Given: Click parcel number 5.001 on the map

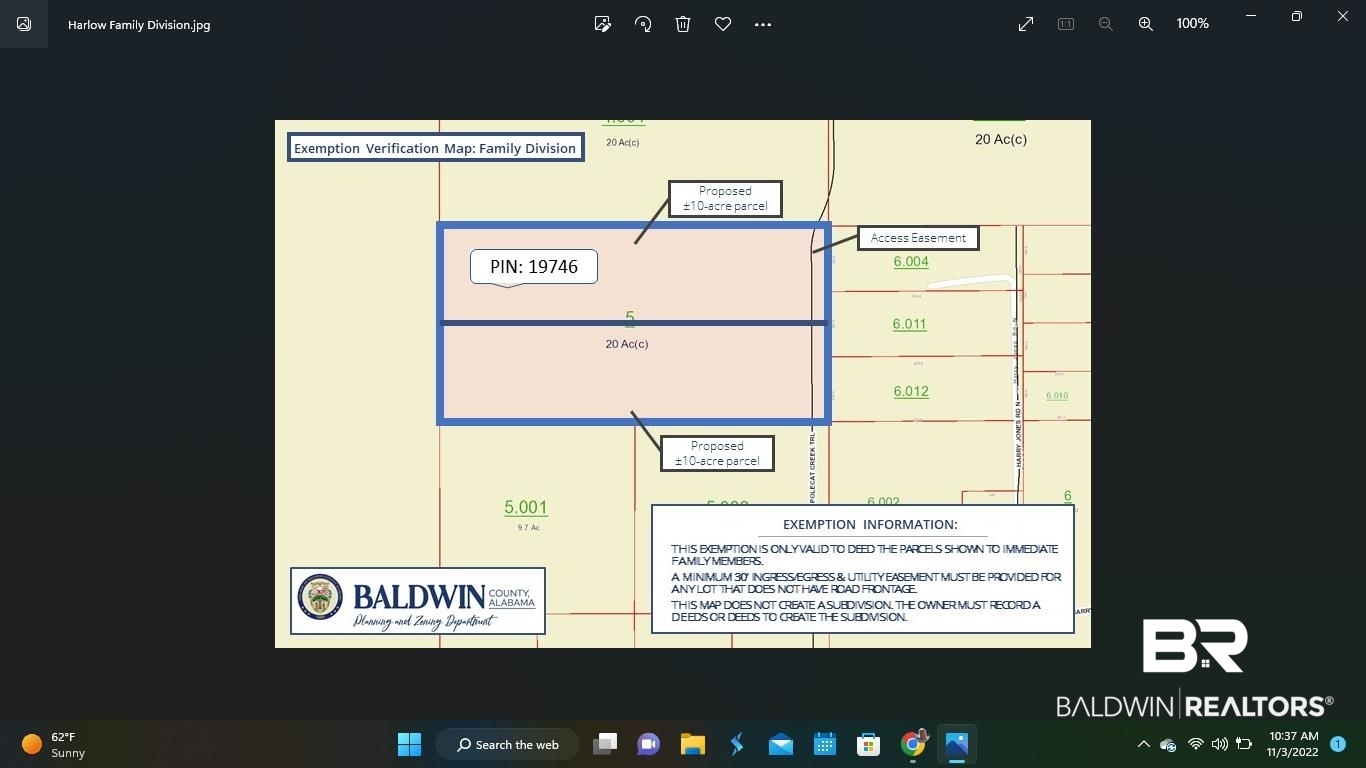Looking at the screenshot, I should [526, 508].
